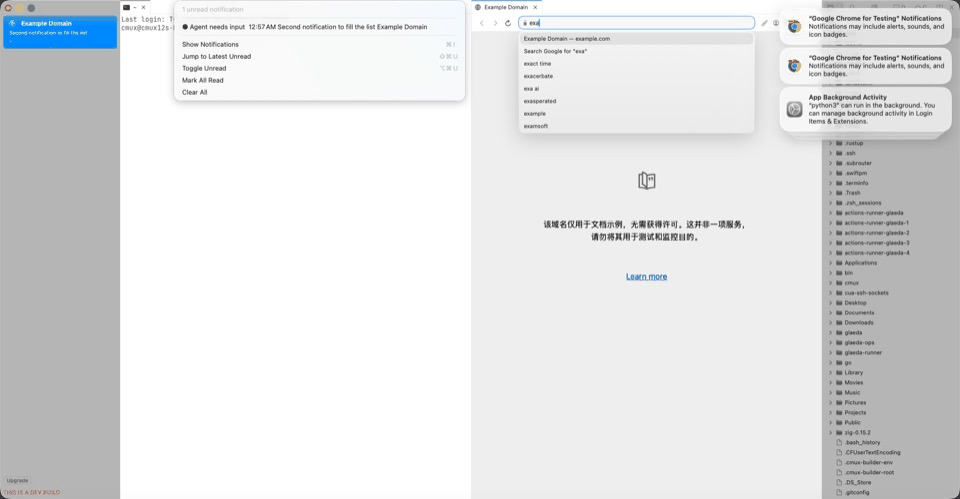Viewport: 960px width, 499px height.
Task: Select the .cmux-builder-env file
Action: (891, 462)
